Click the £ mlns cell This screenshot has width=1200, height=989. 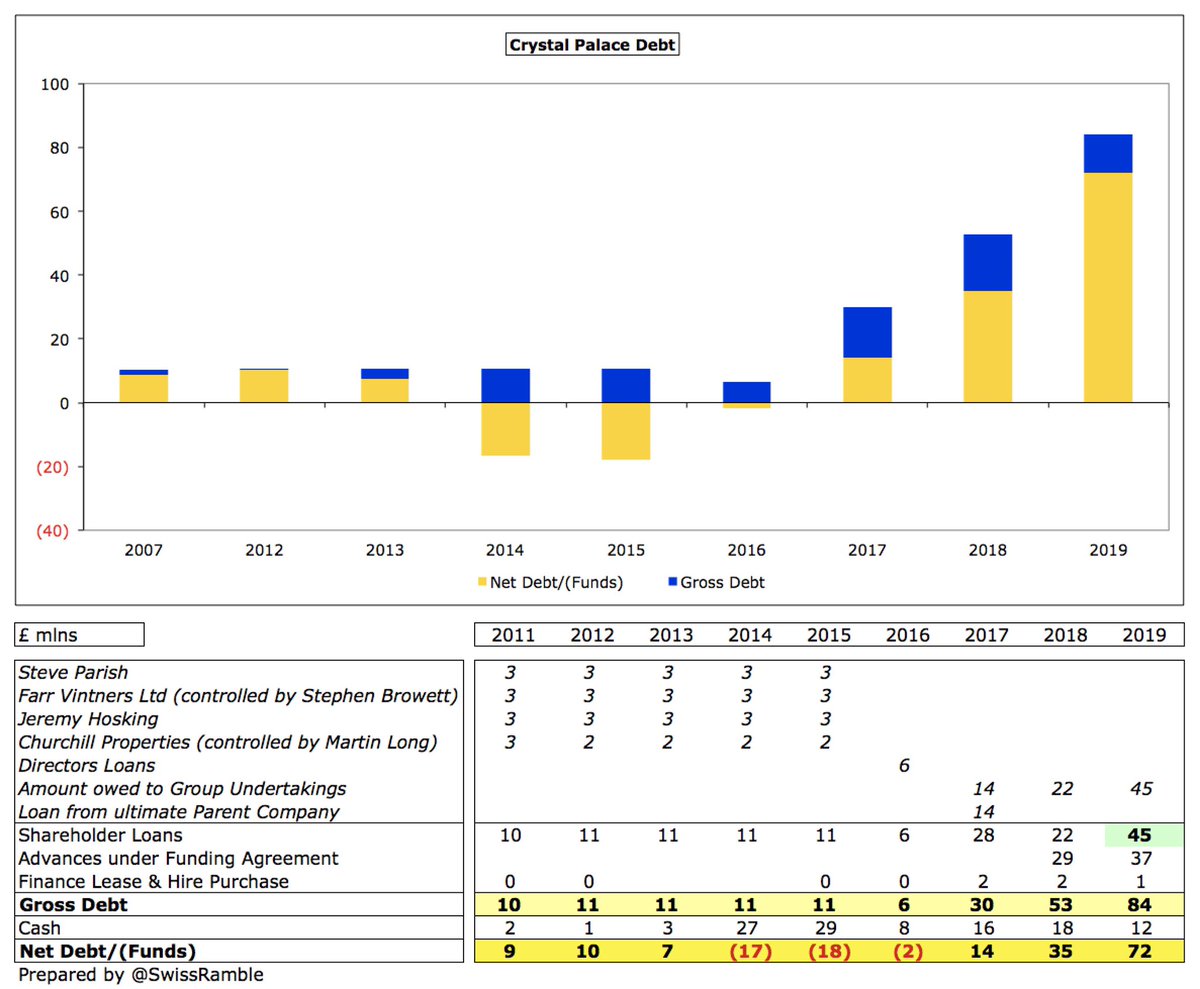(80, 634)
